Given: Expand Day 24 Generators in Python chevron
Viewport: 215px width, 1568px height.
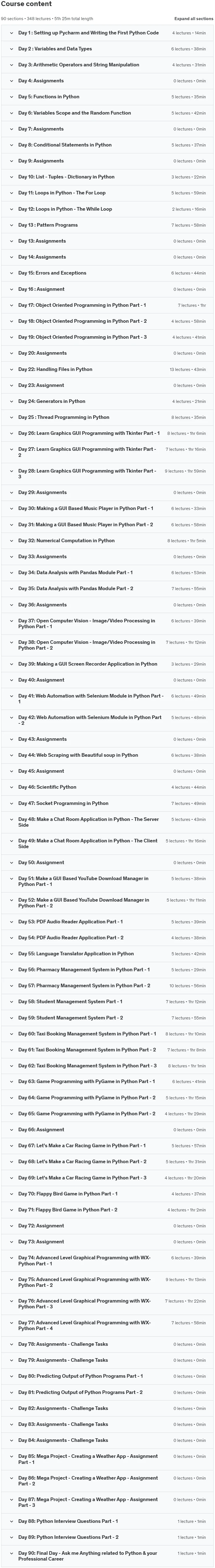Looking at the screenshot, I should tap(11, 401).
